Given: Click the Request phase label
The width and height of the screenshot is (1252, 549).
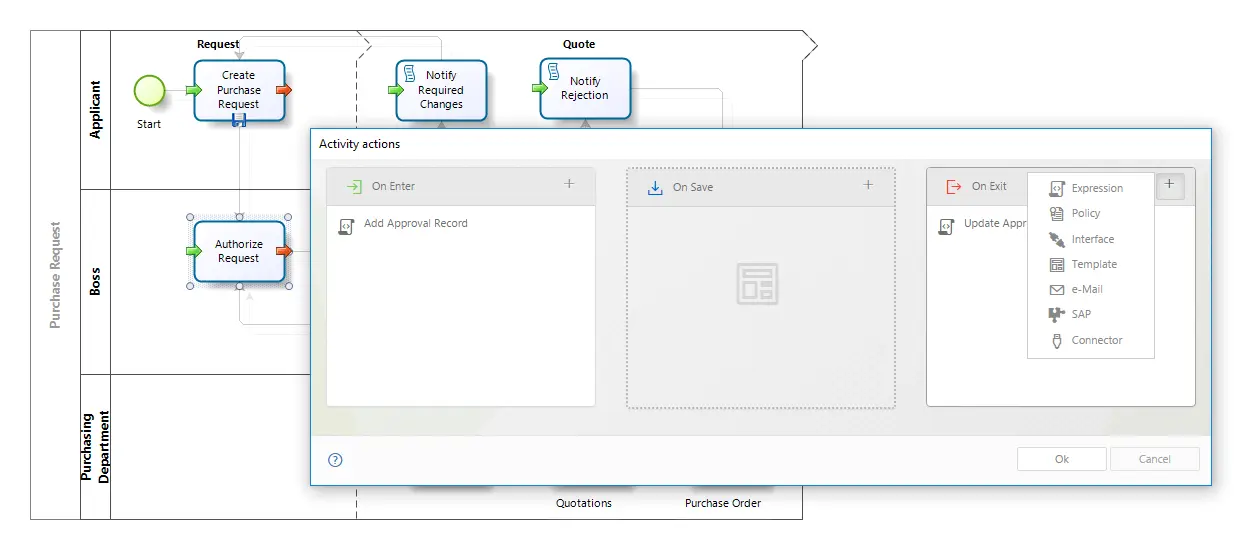Looking at the screenshot, I should (218, 44).
